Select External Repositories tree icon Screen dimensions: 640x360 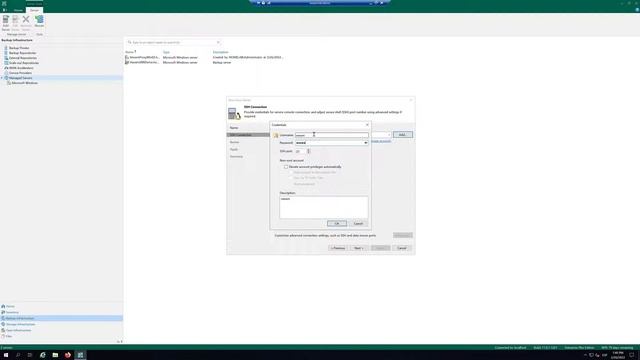tap(6, 58)
